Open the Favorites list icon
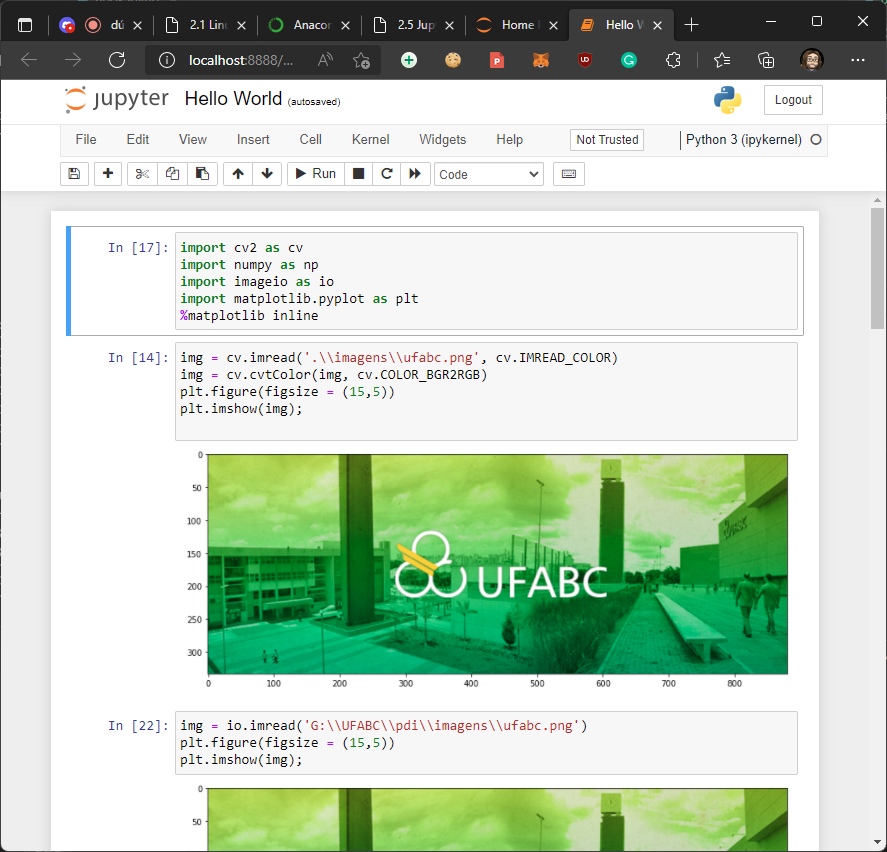This screenshot has height=852, width=887. click(722, 60)
